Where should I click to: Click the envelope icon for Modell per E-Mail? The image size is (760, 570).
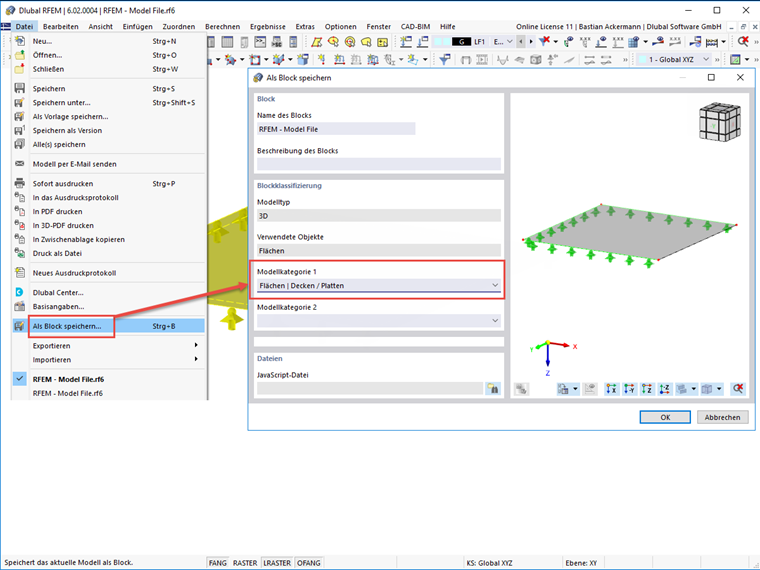19,164
